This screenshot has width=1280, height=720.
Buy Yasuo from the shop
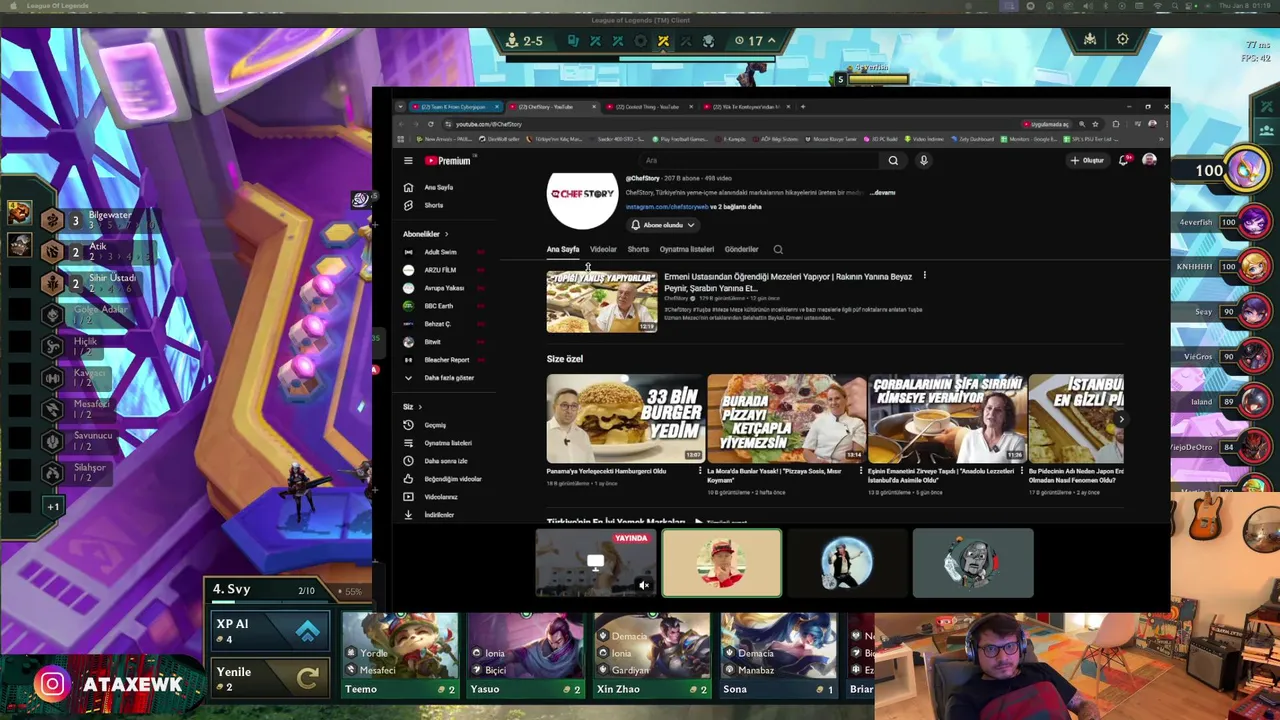(526, 656)
